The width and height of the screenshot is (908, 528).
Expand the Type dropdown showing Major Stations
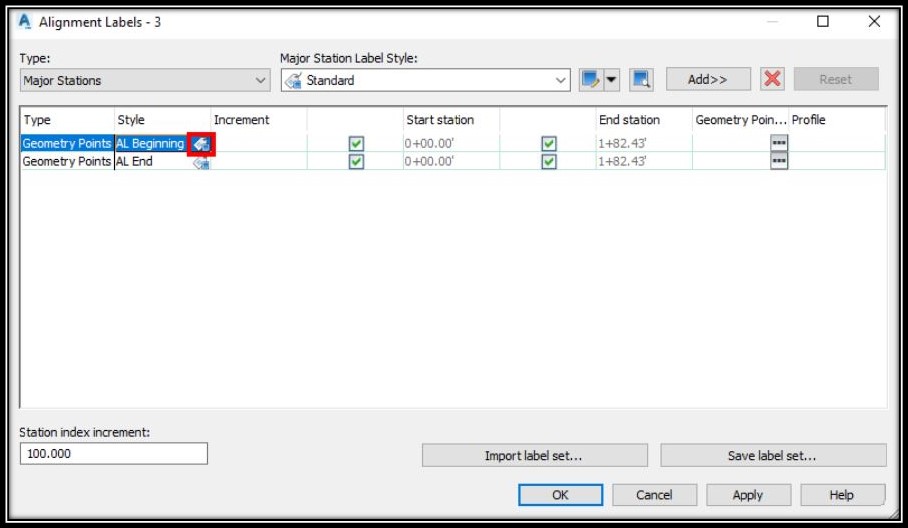[x=145, y=80]
